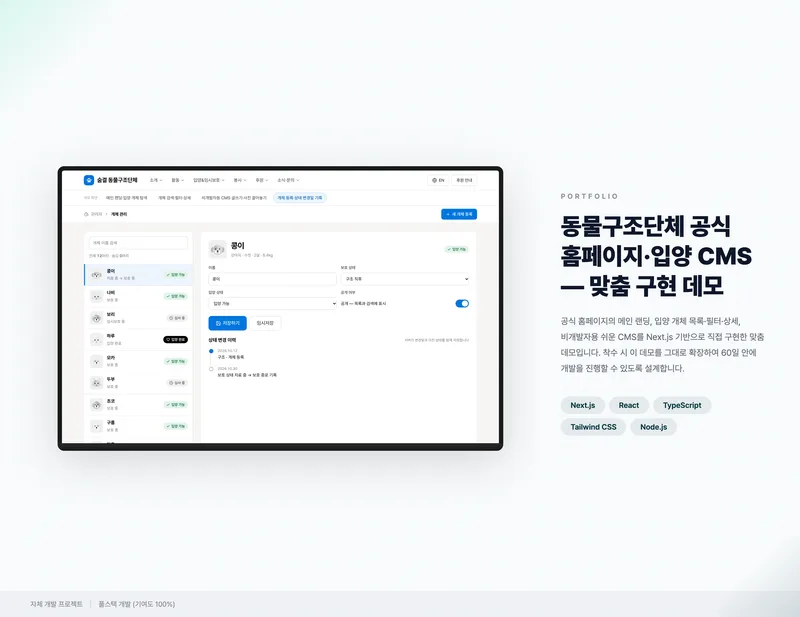This screenshot has height=617, width=800.
Task: Click the green 입양 가능 badge in detail header
Action: coord(457,250)
